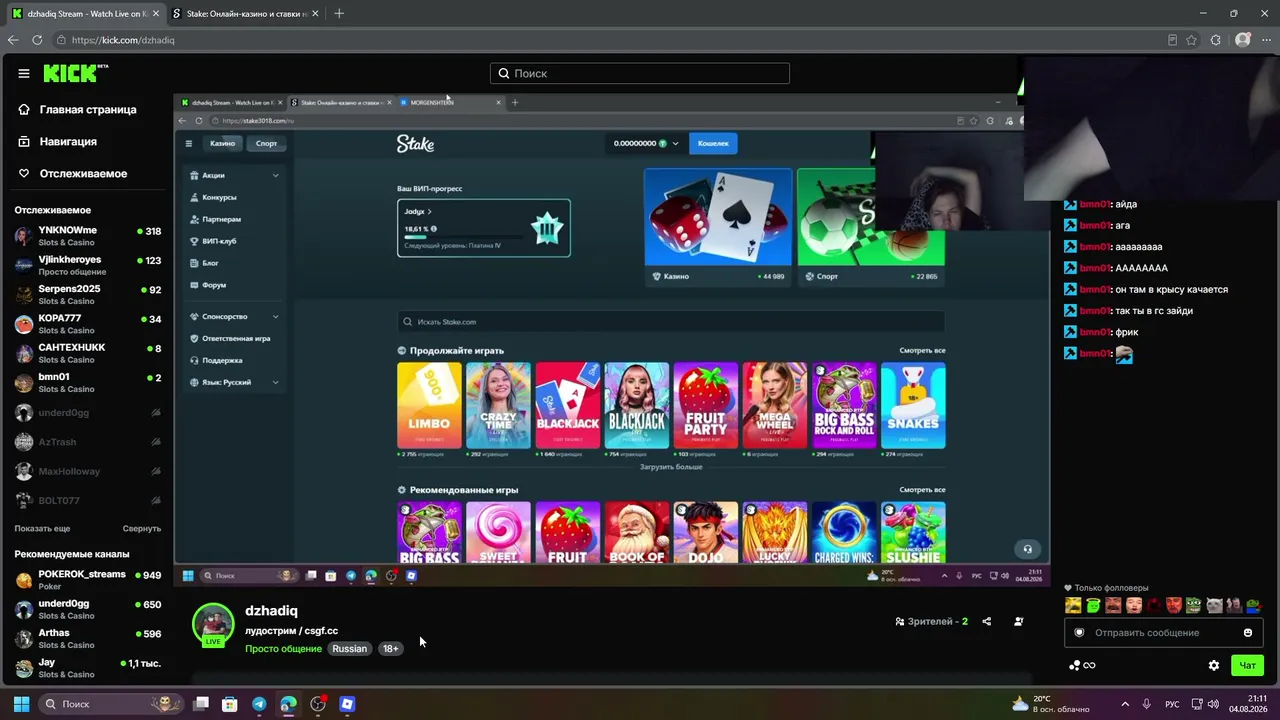This screenshot has width=1280, height=720.
Task: Open Навигация in Kick sidebar
Action: (68, 141)
